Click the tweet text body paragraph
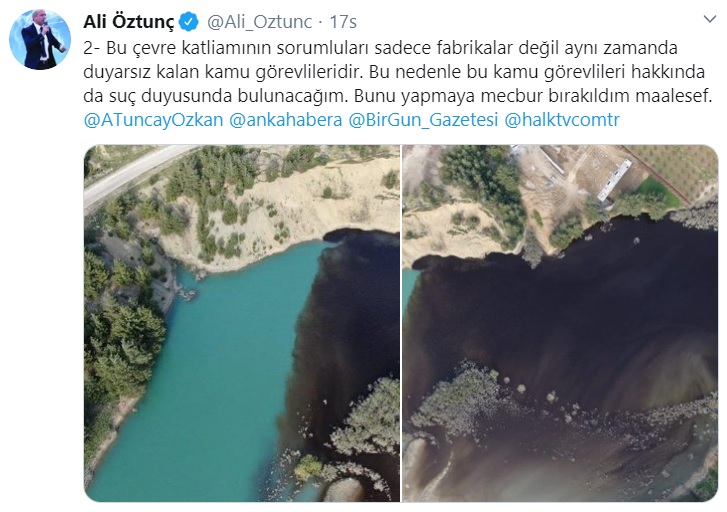This screenshot has height=512, width=727. tap(397, 72)
